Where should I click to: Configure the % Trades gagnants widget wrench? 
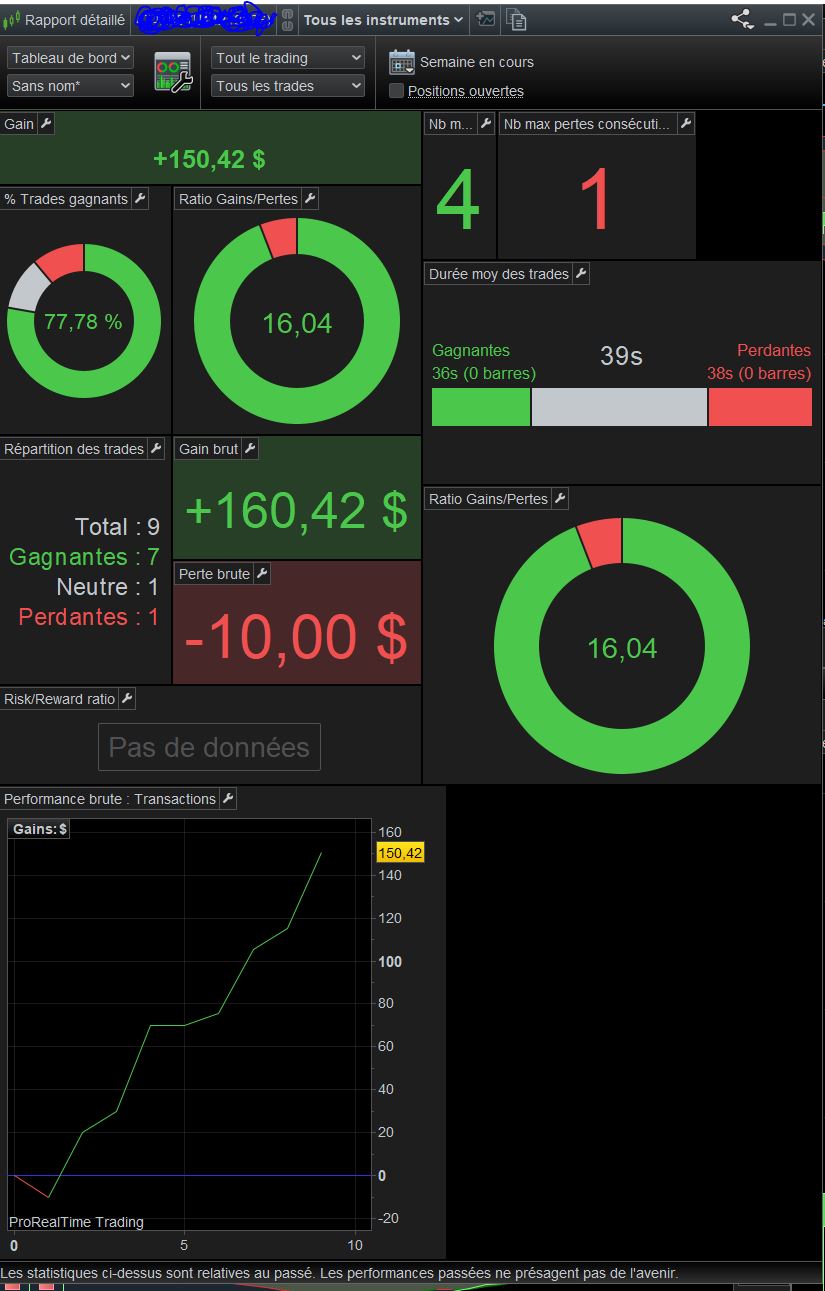(x=140, y=199)
